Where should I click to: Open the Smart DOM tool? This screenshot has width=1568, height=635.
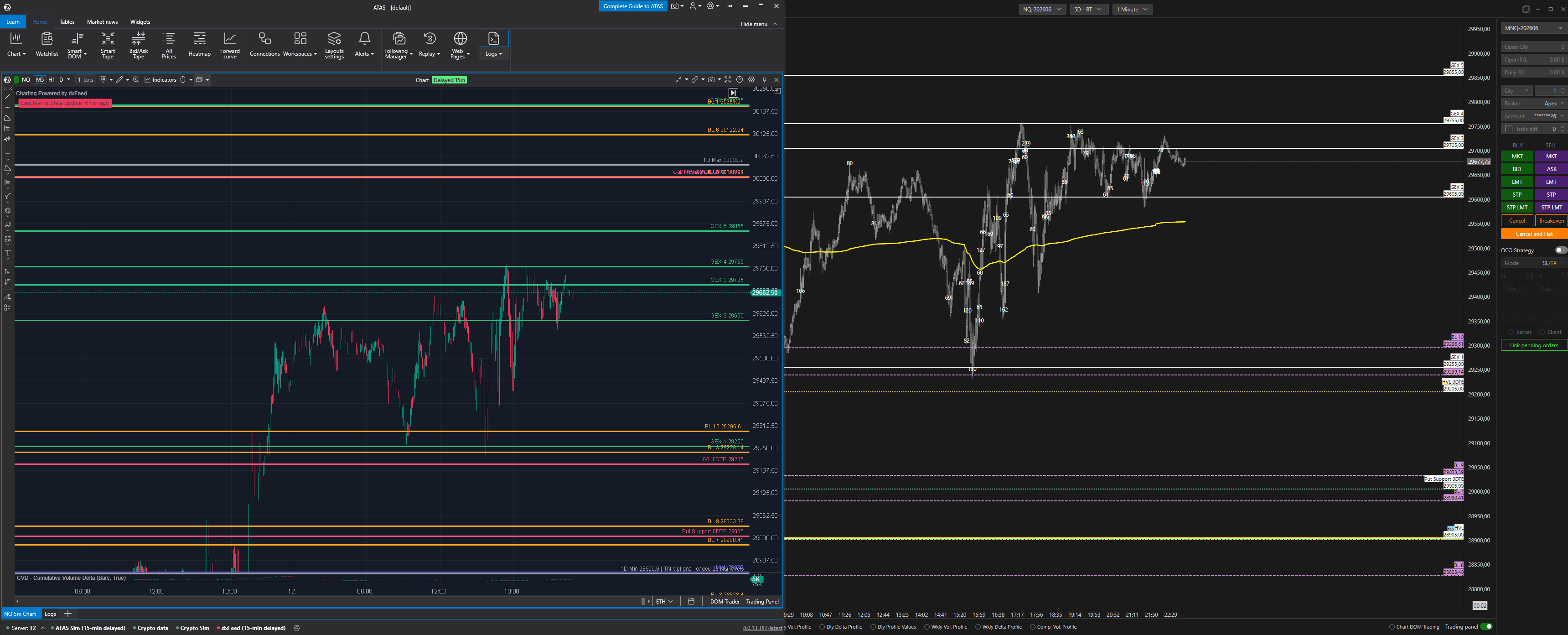(77, 44)
